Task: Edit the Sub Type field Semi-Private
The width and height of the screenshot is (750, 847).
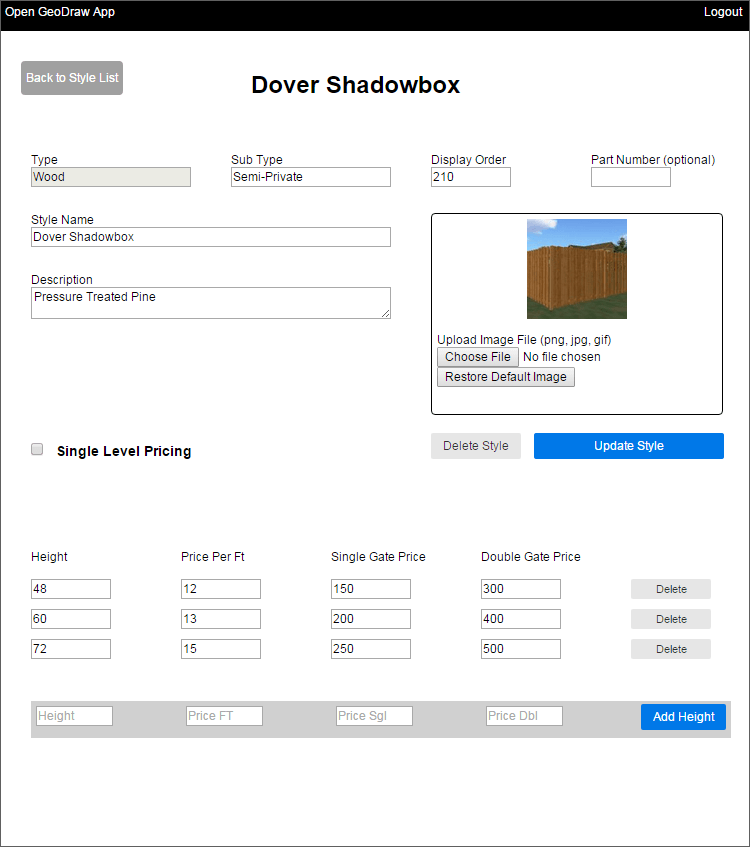Action: click(311, 177)
